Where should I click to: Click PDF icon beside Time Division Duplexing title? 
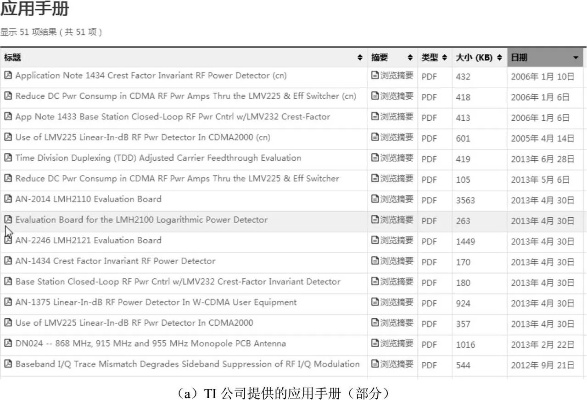(x=8, y=158)
